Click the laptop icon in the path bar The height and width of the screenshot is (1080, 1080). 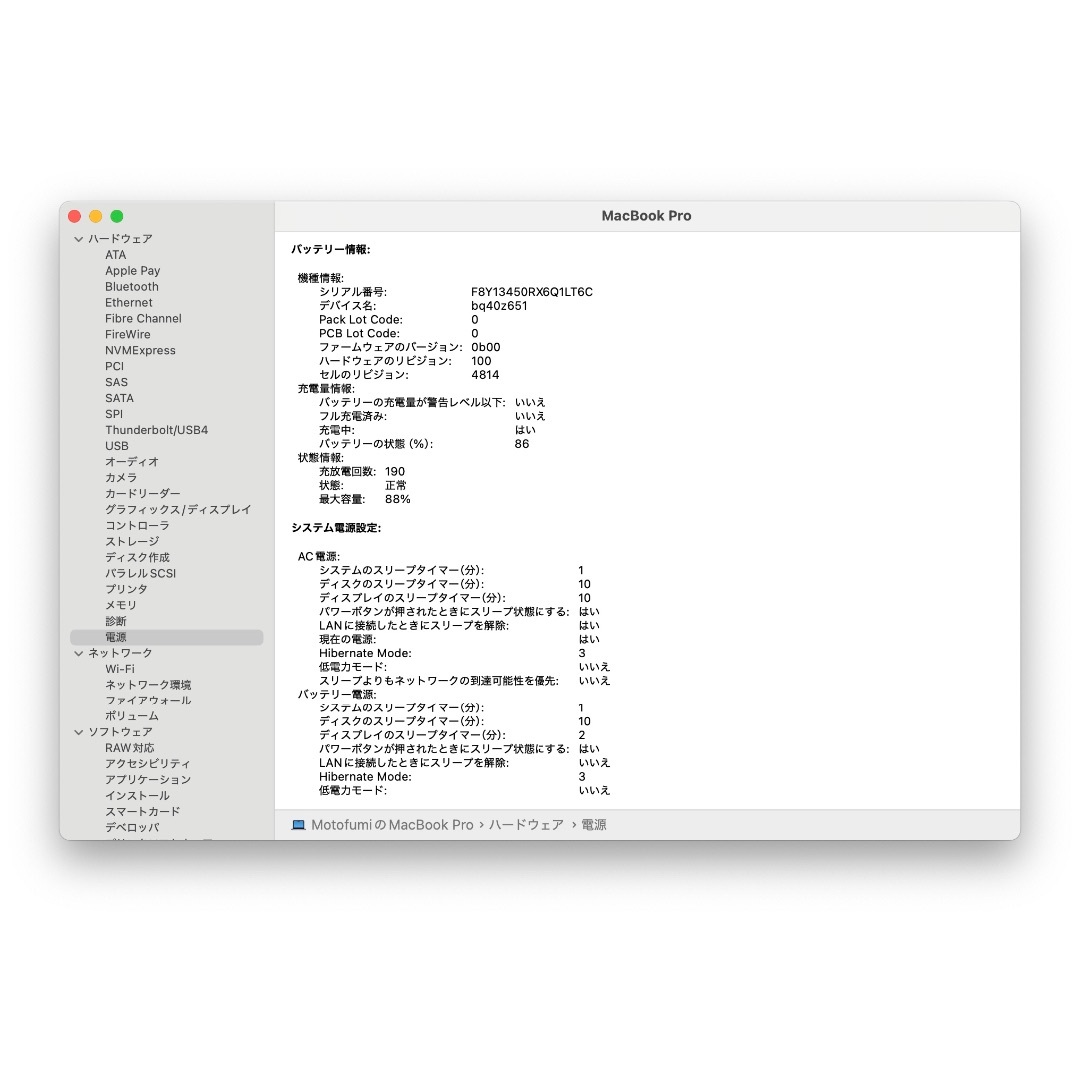click(298, 825)
